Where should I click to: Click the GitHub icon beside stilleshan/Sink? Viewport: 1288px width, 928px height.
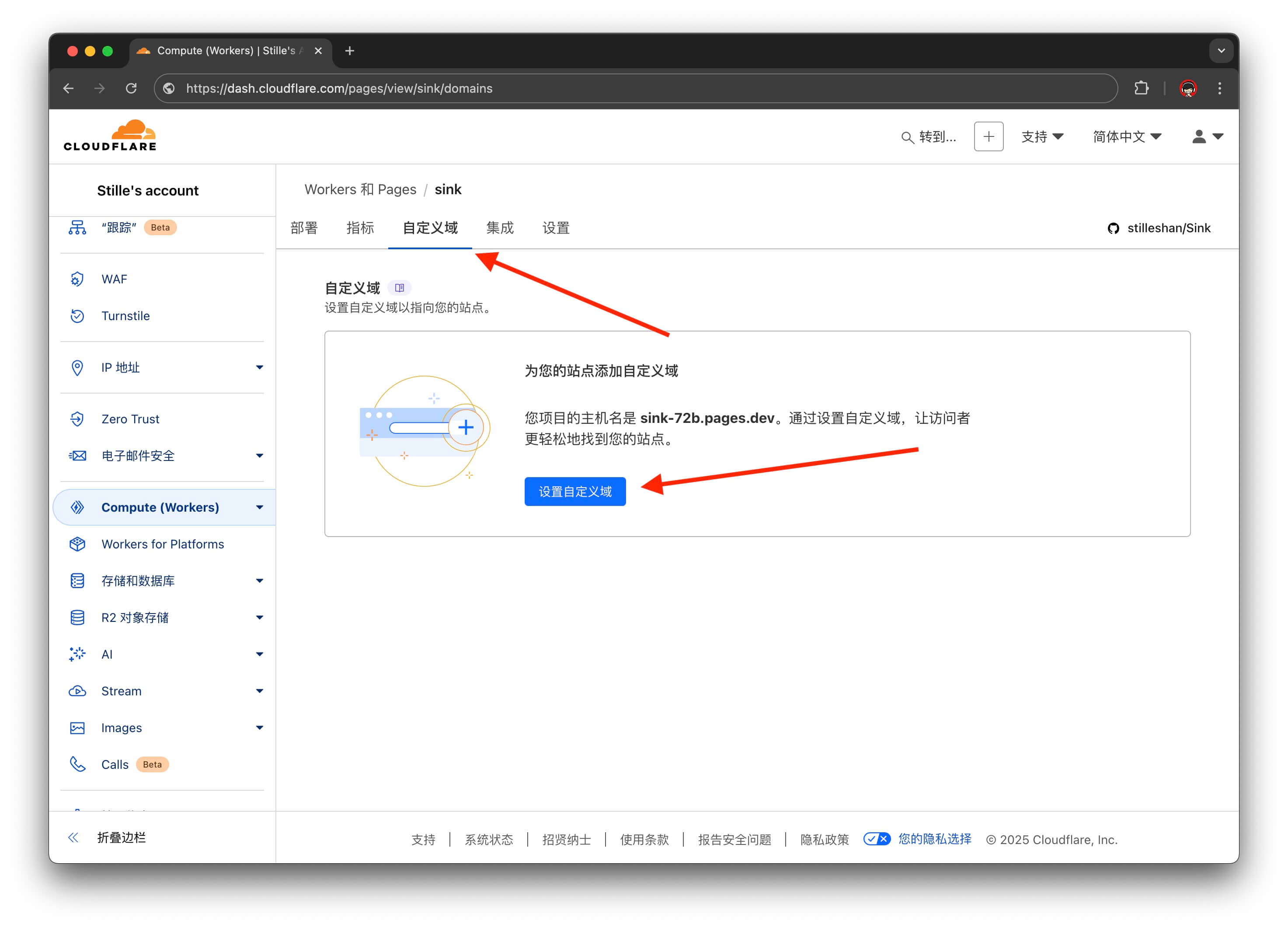pos(1113,228)
